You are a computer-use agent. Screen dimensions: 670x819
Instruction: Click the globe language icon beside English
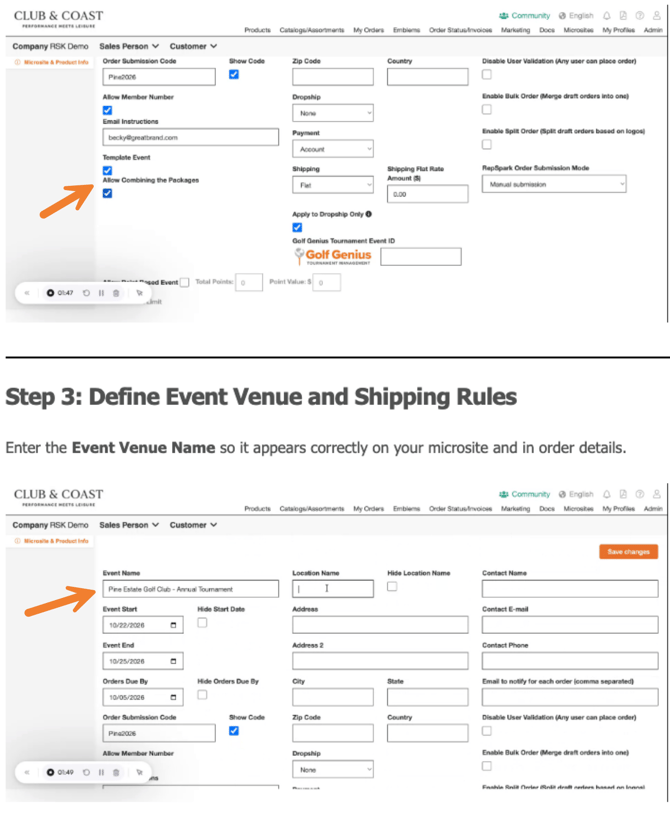(563, 16)
